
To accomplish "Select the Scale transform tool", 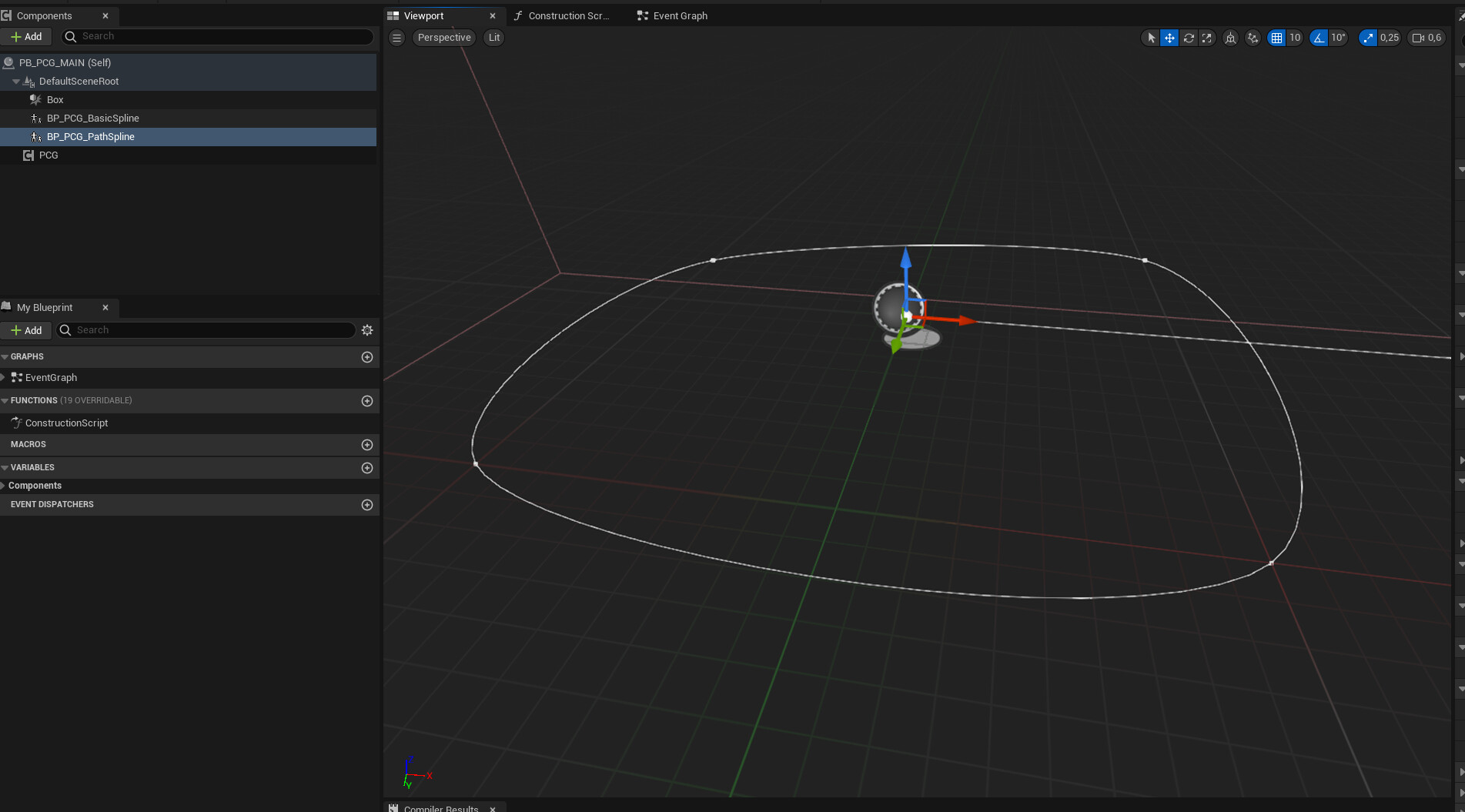I will [1207, 38].
